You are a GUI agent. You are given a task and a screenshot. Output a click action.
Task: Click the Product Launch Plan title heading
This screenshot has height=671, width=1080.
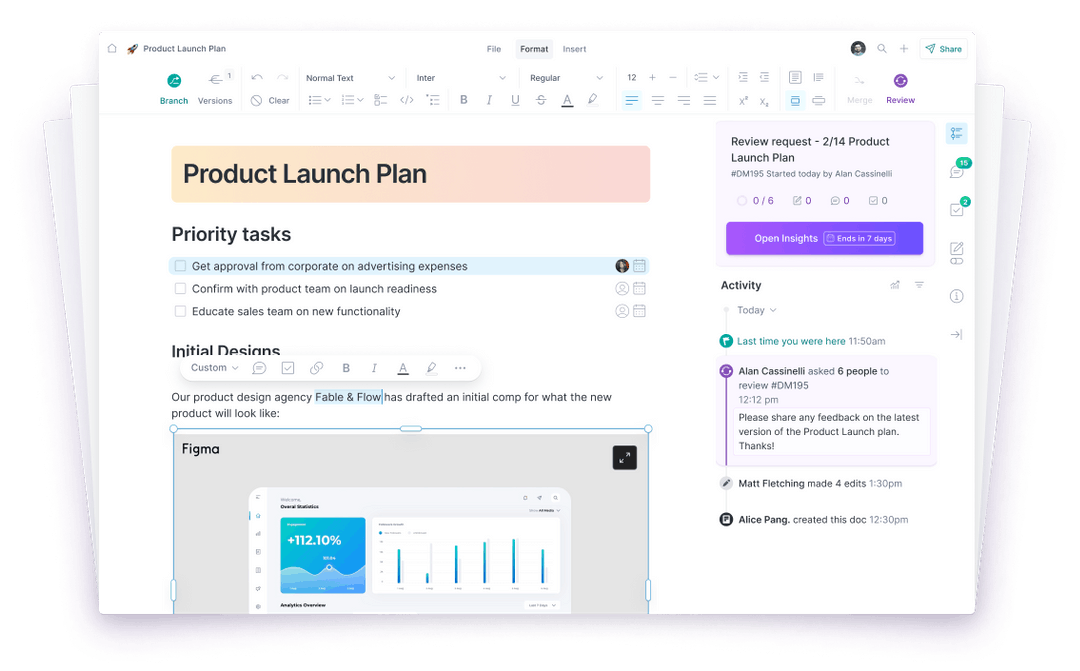[x=304, y=174]
